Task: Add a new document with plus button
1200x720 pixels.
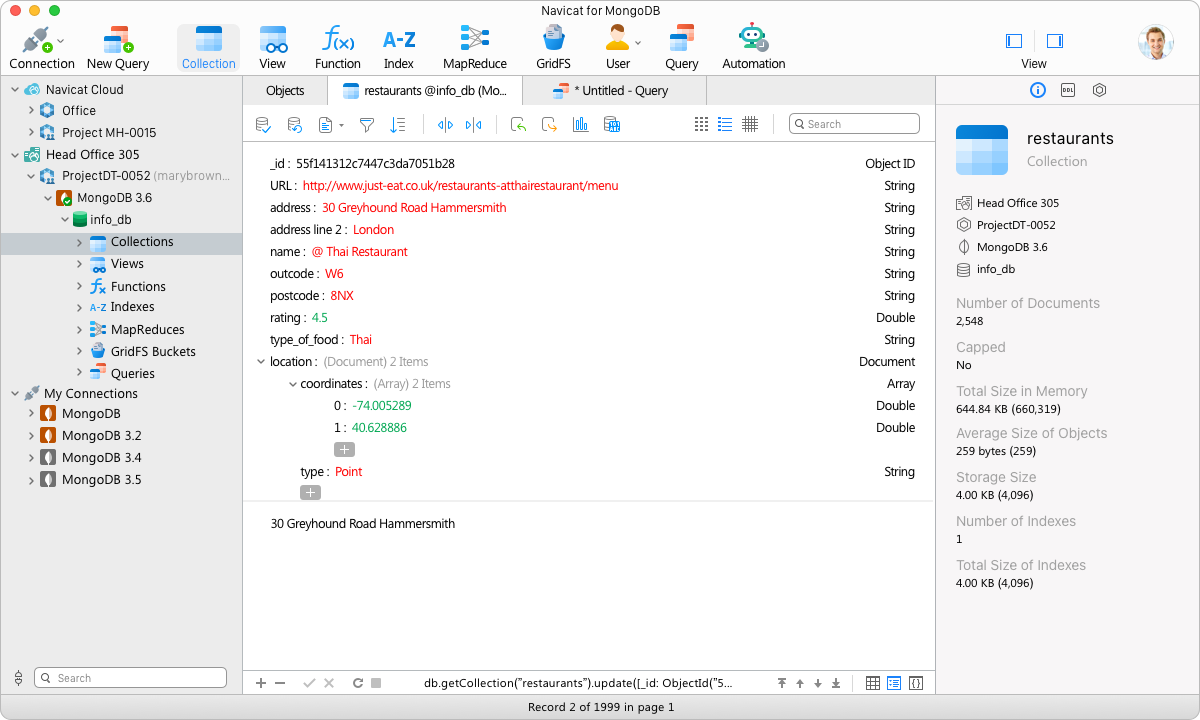Action: [261, 683]
